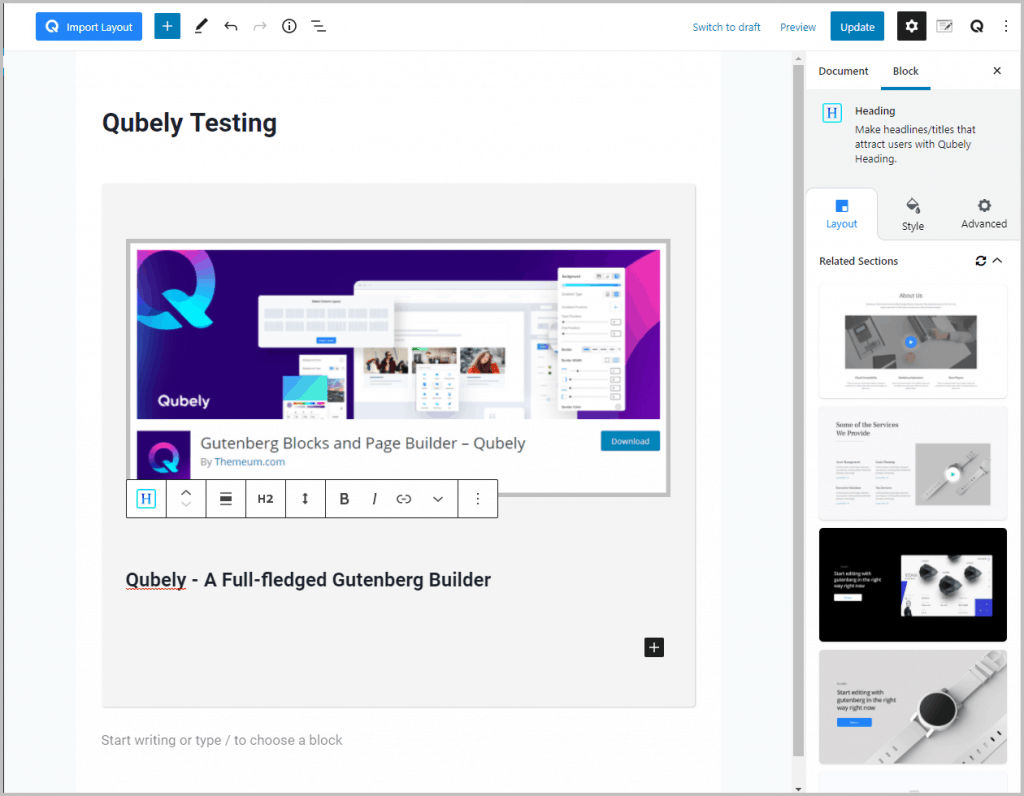Toggle bold formatting
1024x796 pixels.
click(x=344, y=499)
